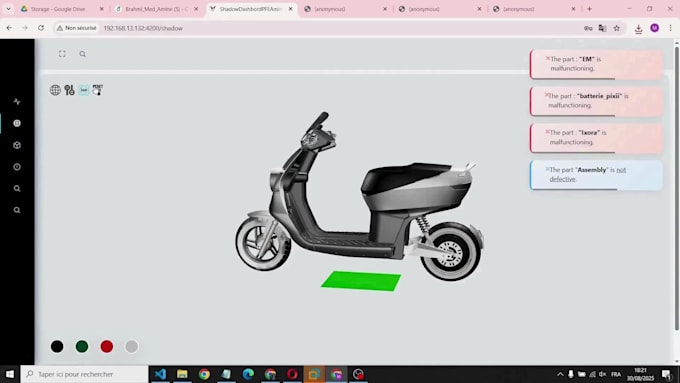Open a new browser tab
Viewport: 680px width, 383px height.
pos(589,9)
